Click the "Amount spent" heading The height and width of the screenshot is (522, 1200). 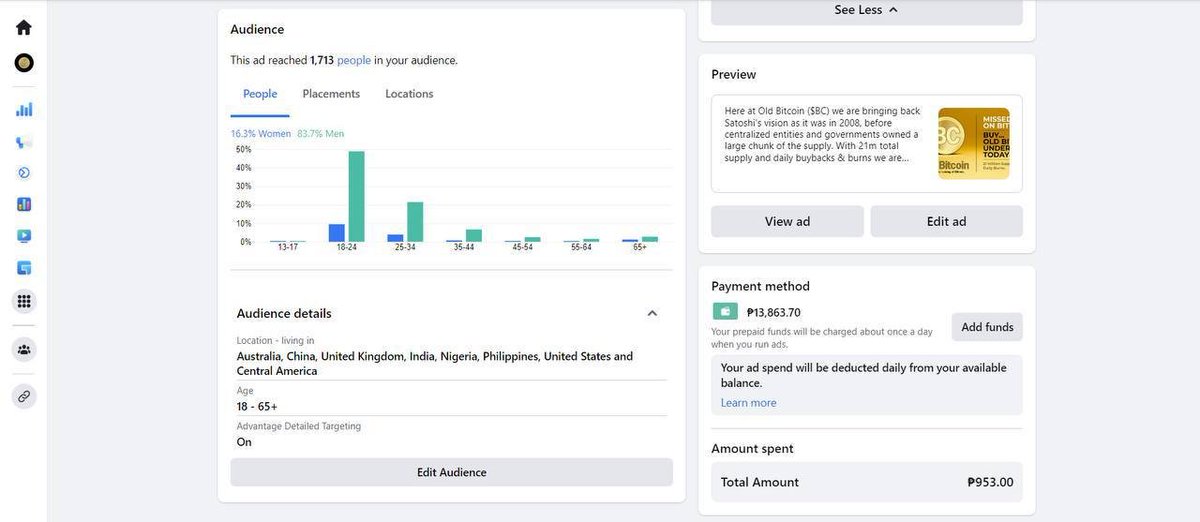(752, 449)
